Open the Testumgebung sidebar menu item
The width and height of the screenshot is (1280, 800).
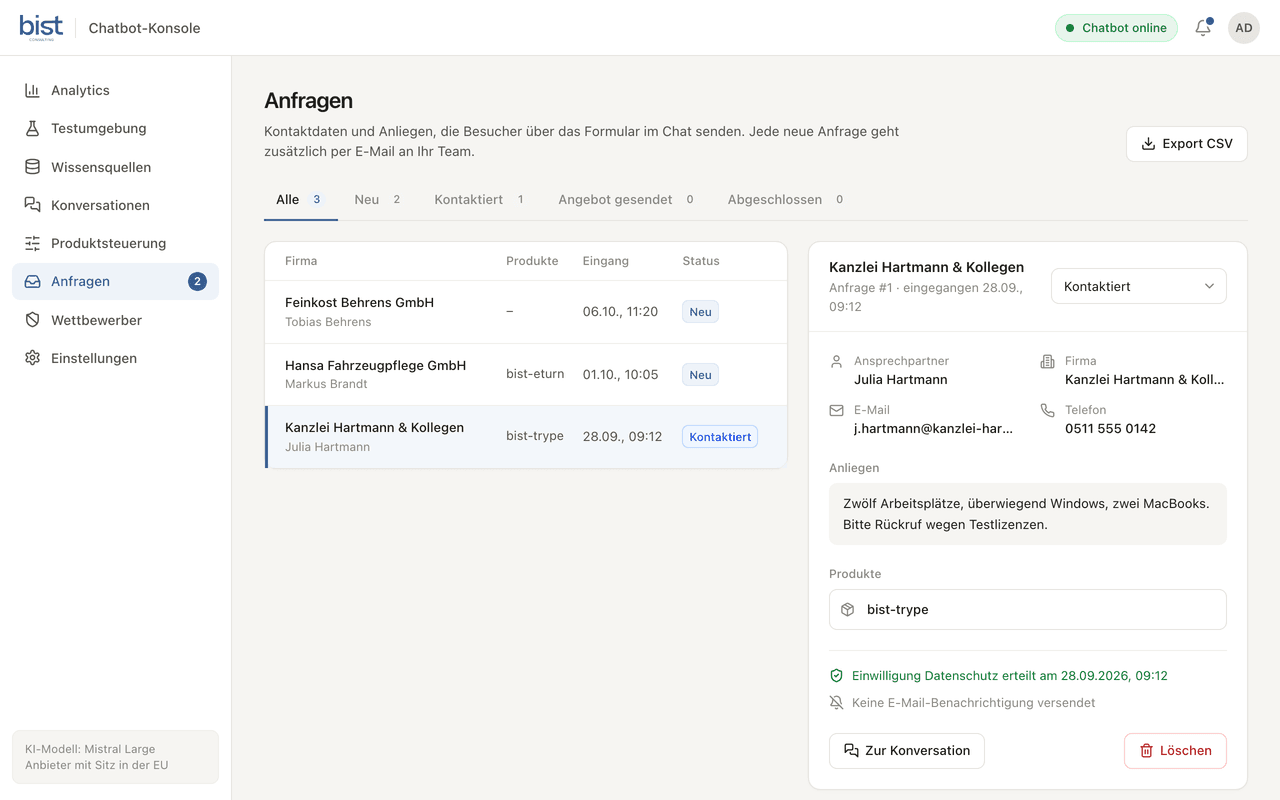click(x=115, y=128)
